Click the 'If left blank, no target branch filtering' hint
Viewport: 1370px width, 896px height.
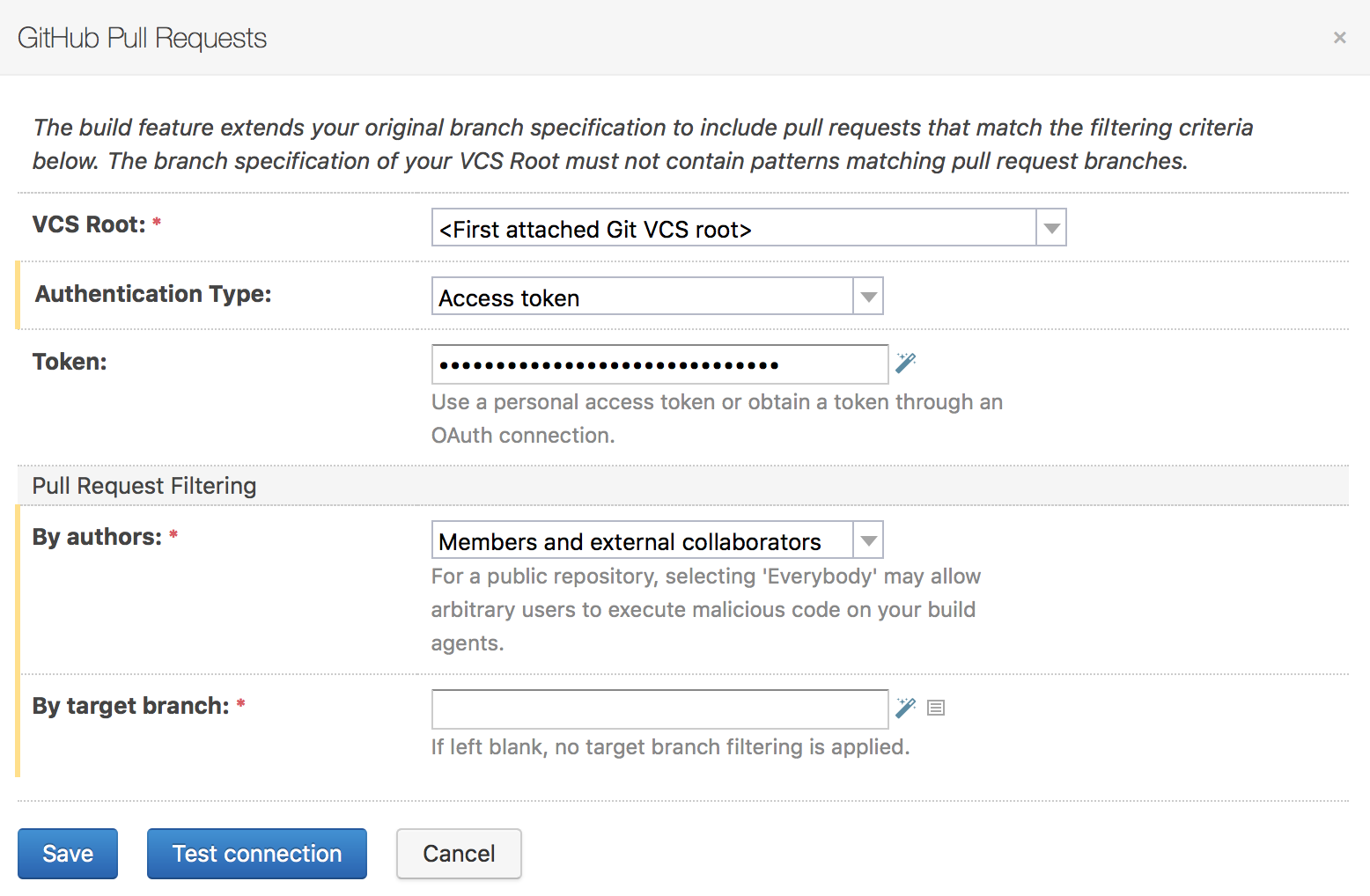670,747
